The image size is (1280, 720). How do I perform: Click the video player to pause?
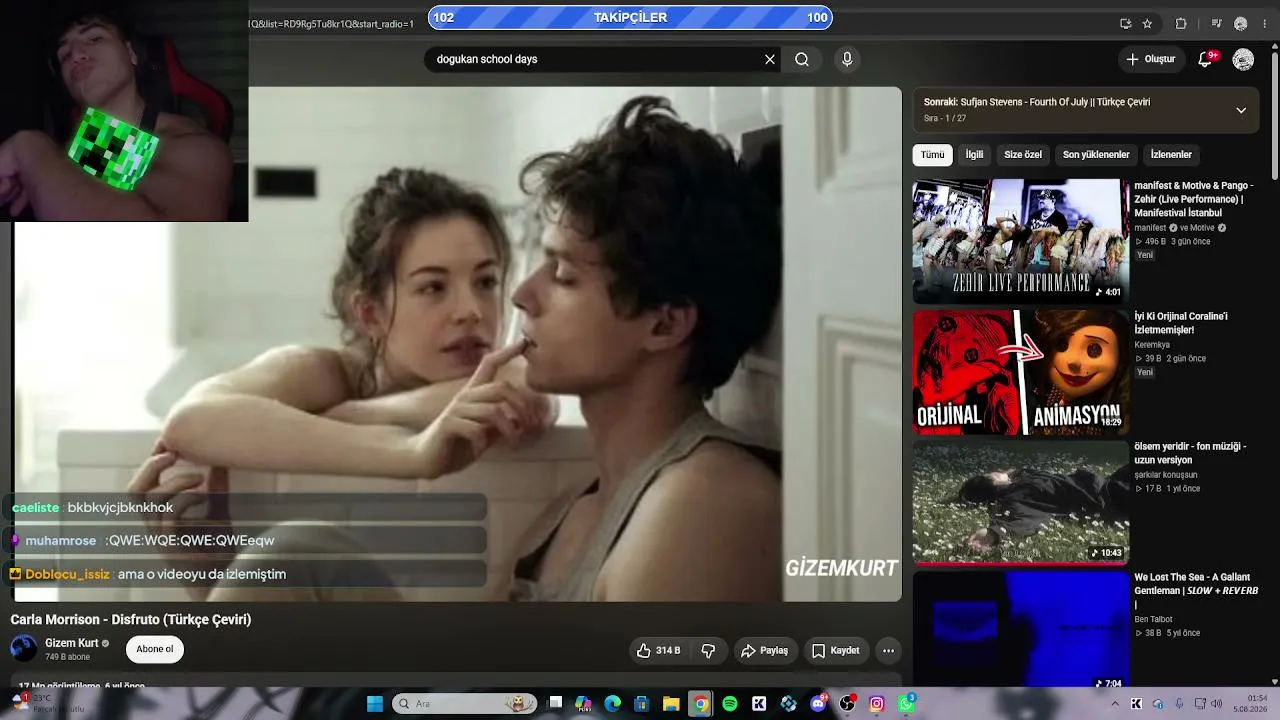pyautogui.click(x=457, y=344)
